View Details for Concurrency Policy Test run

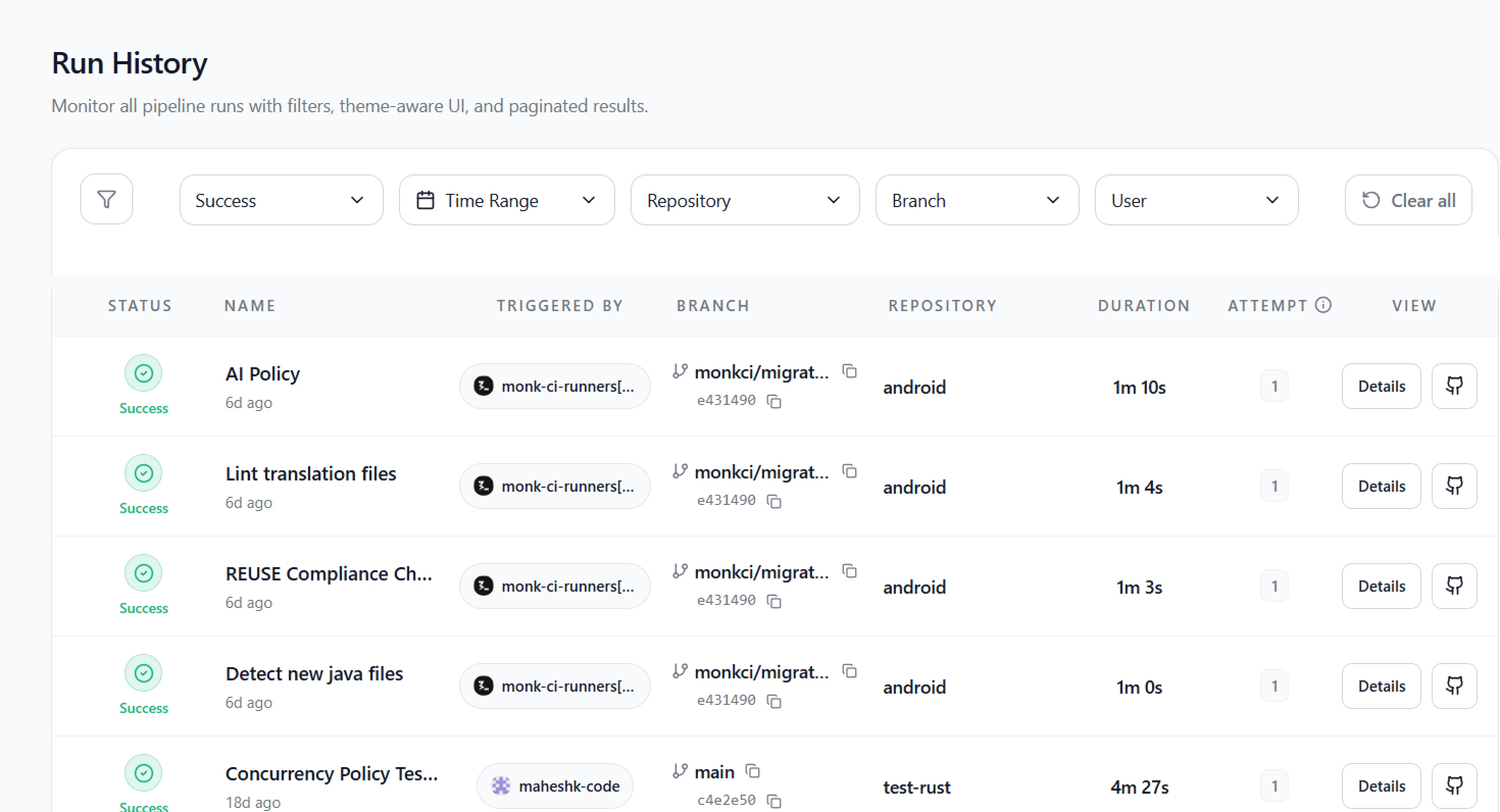tap(1381, 786)
